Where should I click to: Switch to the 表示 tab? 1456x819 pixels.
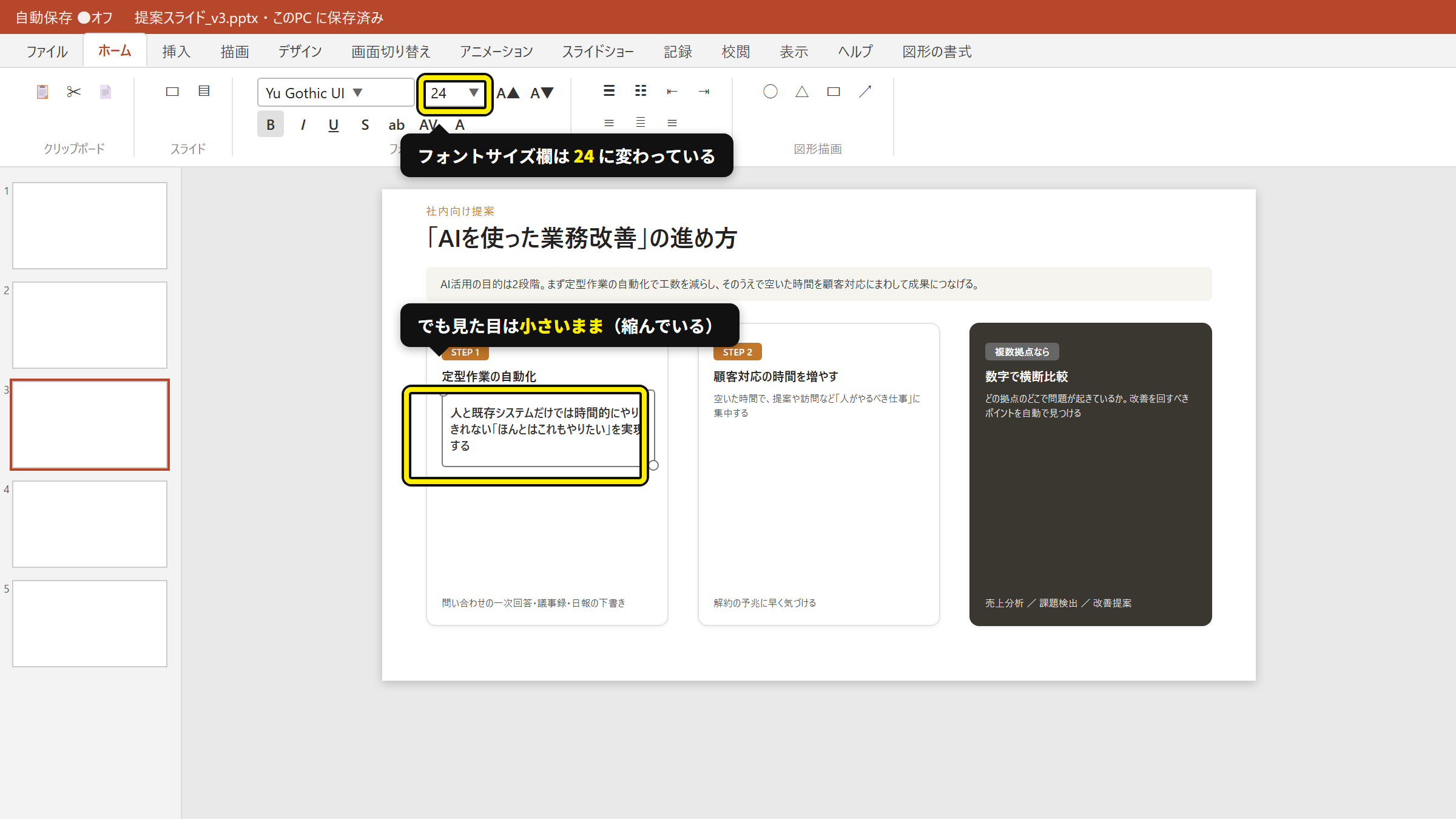794,52
